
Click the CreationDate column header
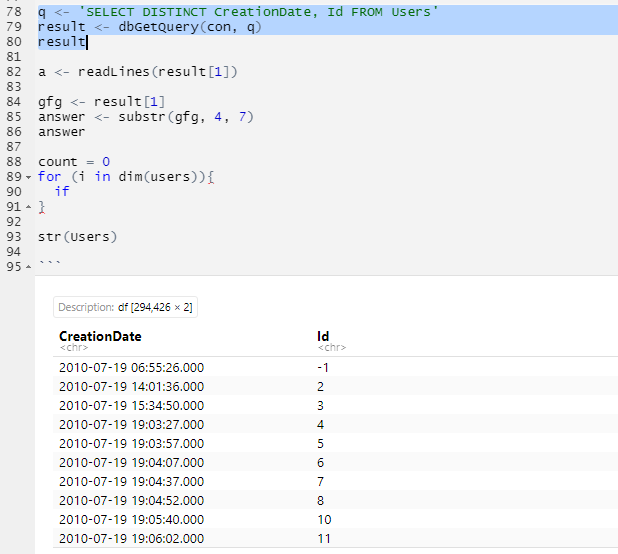[x=100, y=336]
